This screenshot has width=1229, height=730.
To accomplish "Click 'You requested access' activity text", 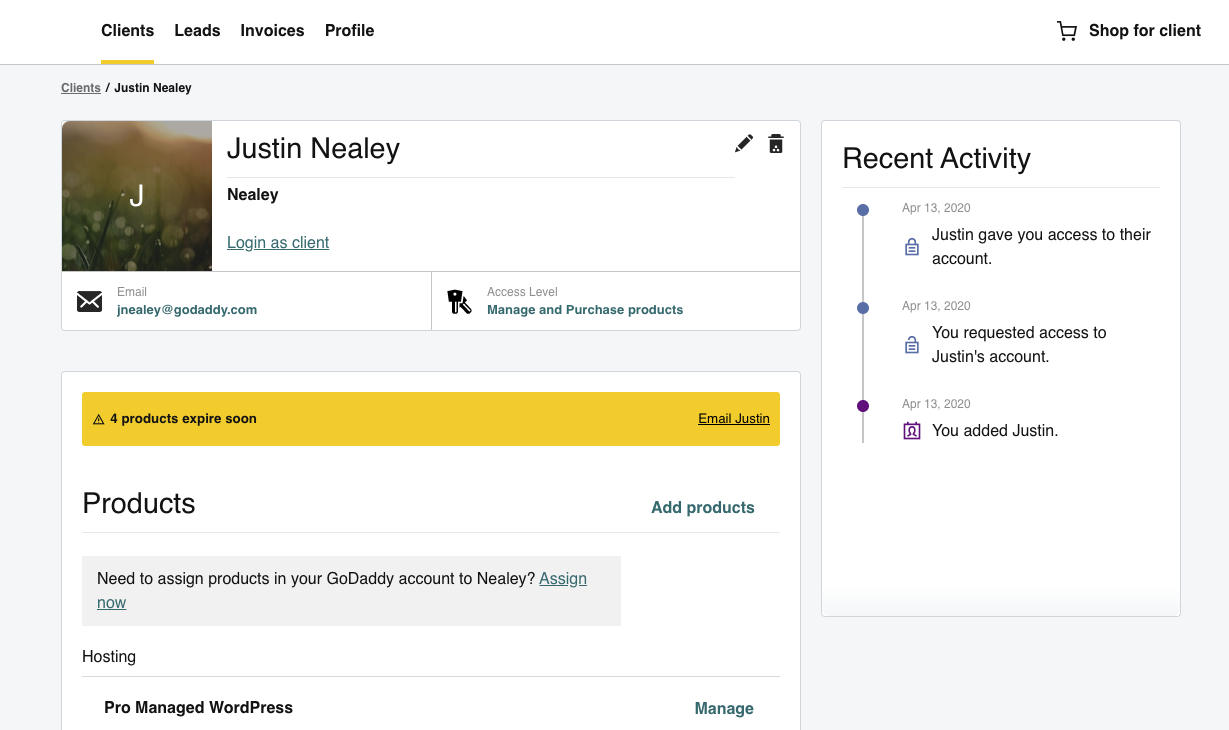I will point(1019,345).
